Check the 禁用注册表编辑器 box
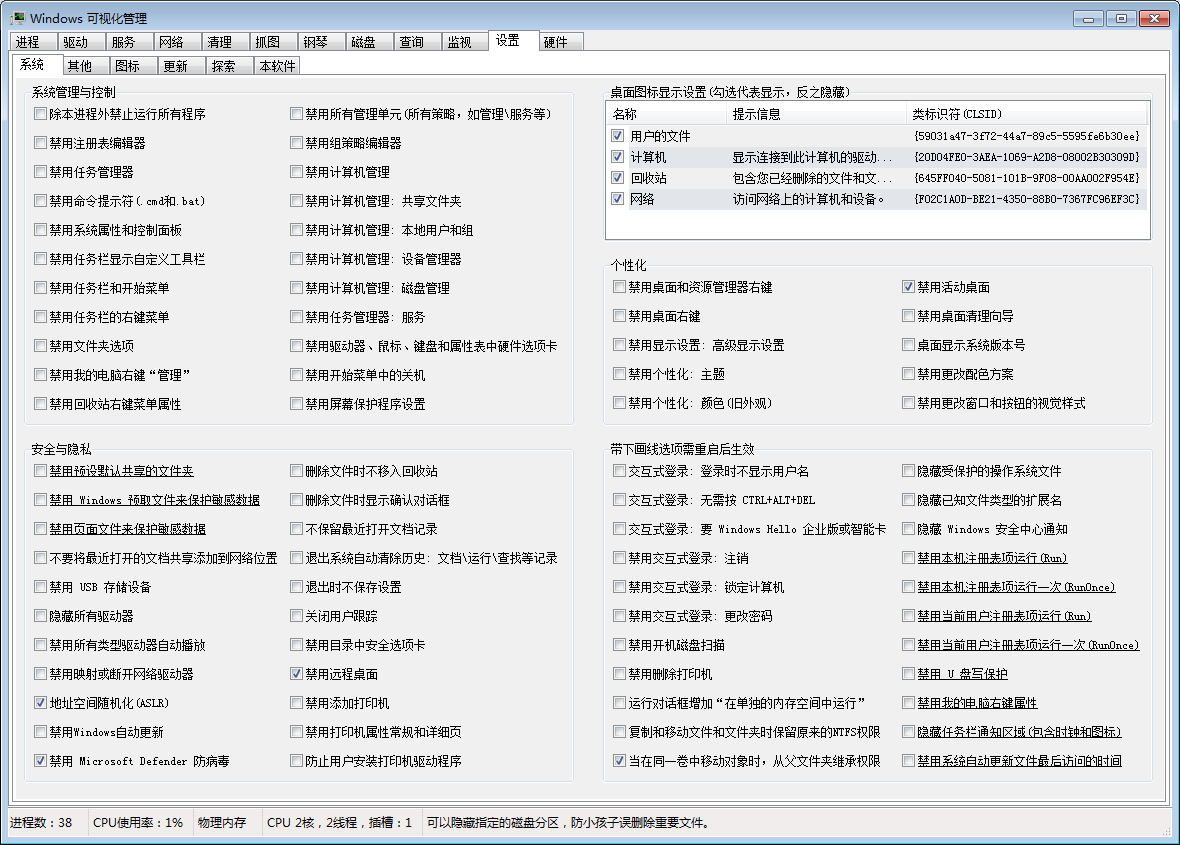This screenshot has height=845, width=1180. coord(41,143)
